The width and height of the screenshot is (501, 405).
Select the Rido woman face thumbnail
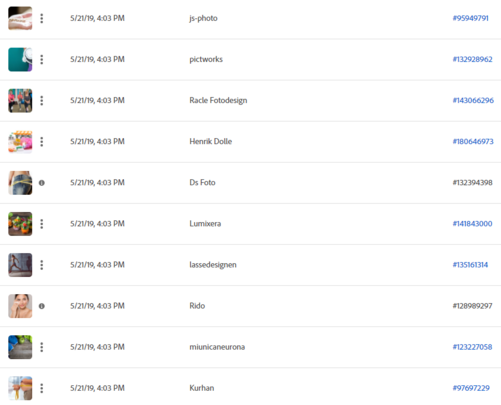pos(20,306)
